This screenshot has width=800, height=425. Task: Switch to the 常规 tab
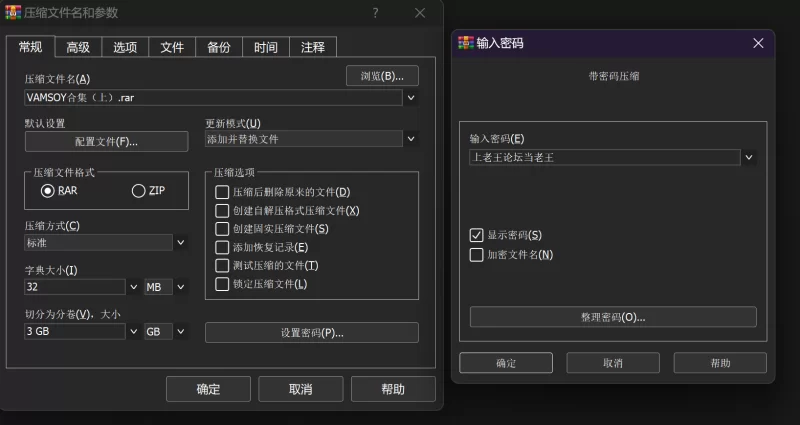[30, 47]
